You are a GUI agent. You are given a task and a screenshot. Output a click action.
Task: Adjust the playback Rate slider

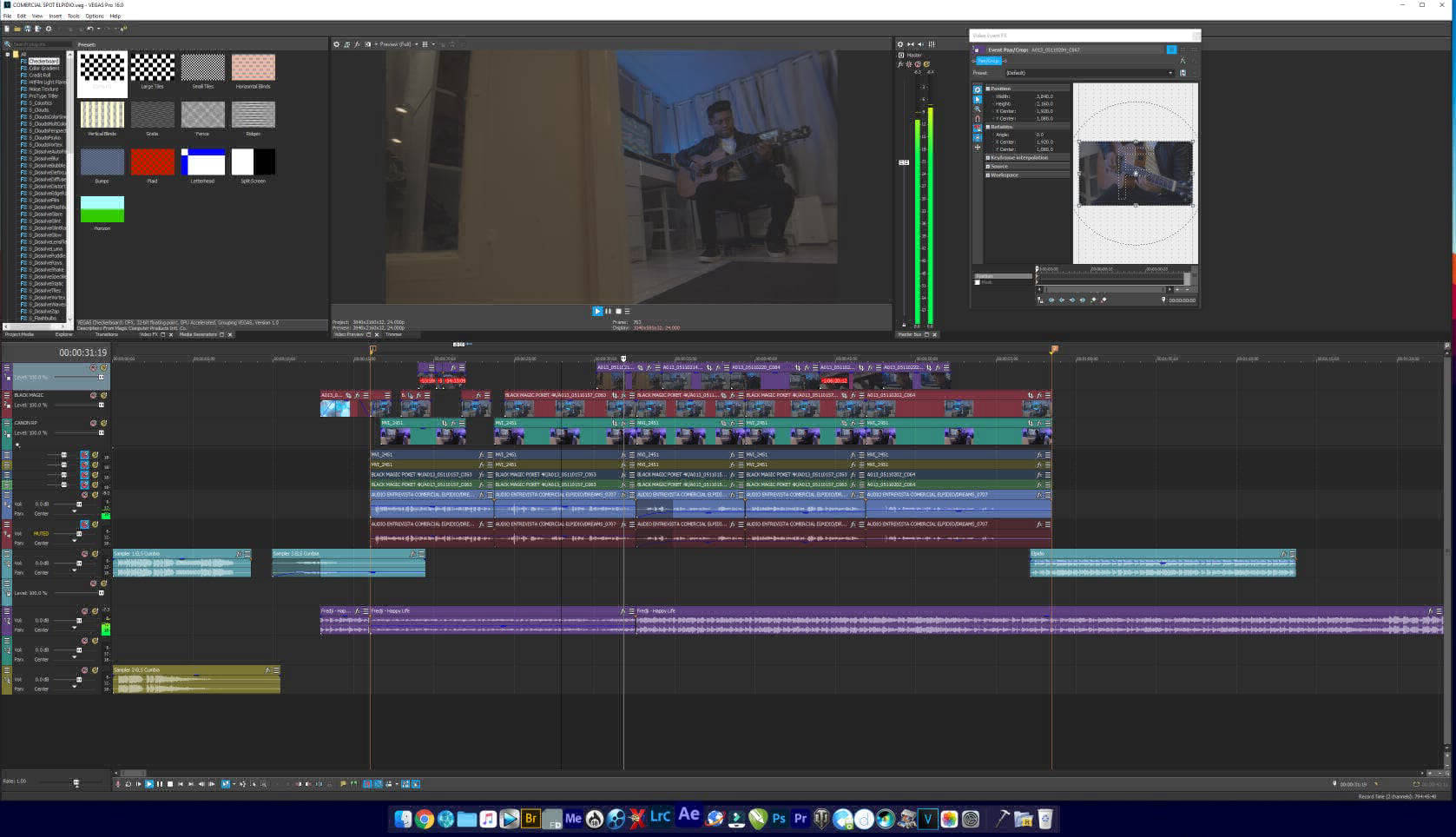coord(76,782)
